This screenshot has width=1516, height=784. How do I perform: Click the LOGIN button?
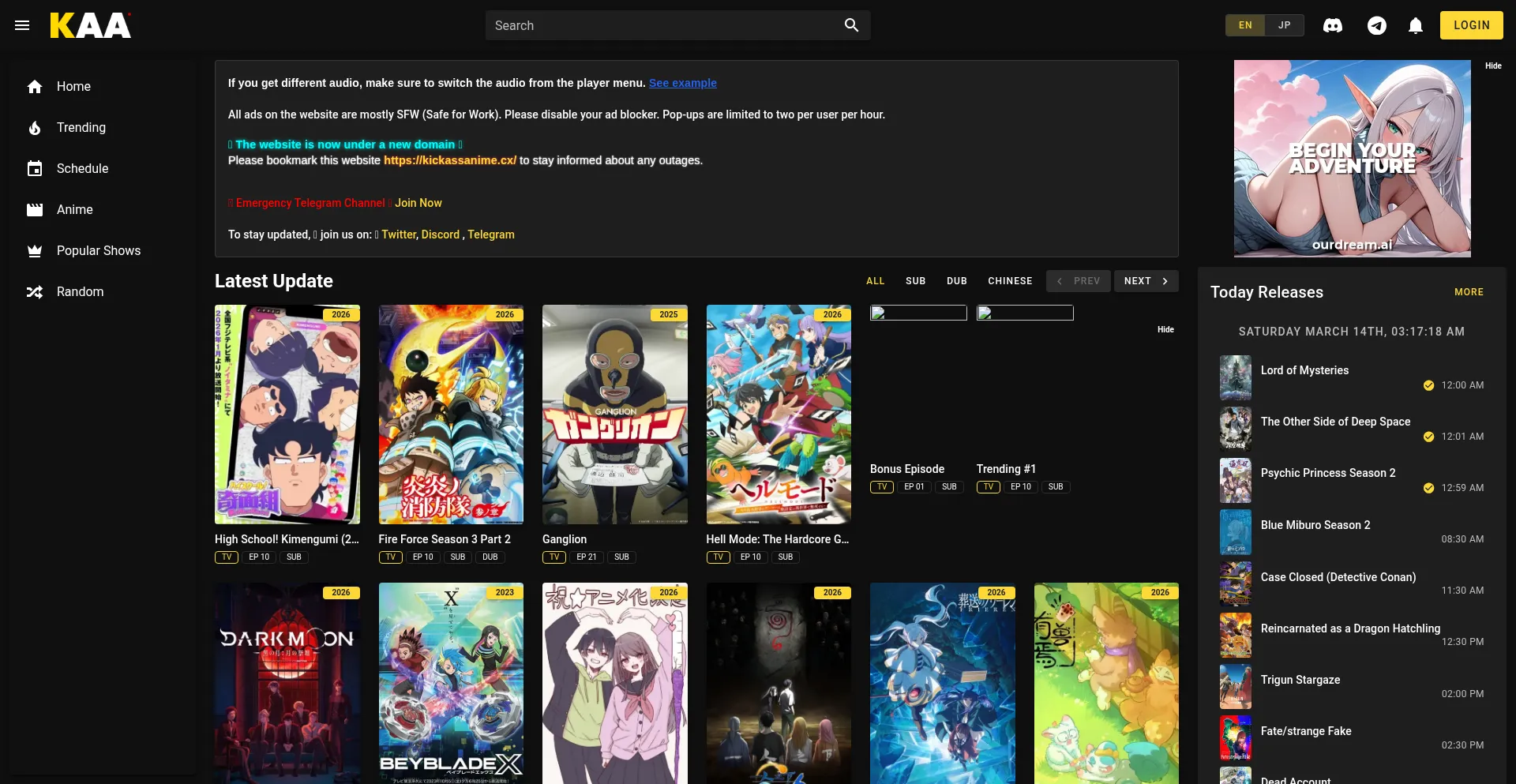tap(1472, 25)
